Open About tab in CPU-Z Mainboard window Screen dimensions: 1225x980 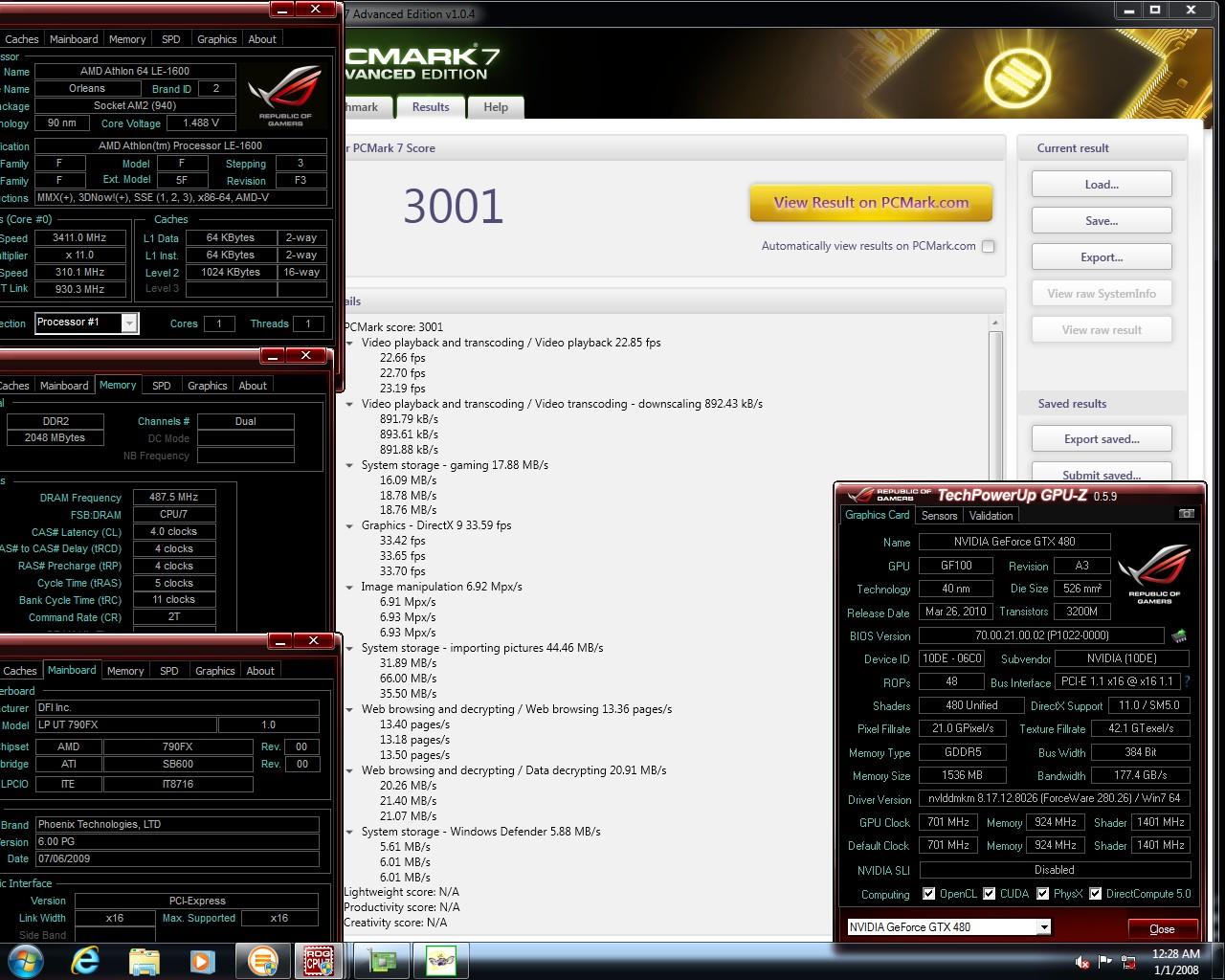click(260, 671)
